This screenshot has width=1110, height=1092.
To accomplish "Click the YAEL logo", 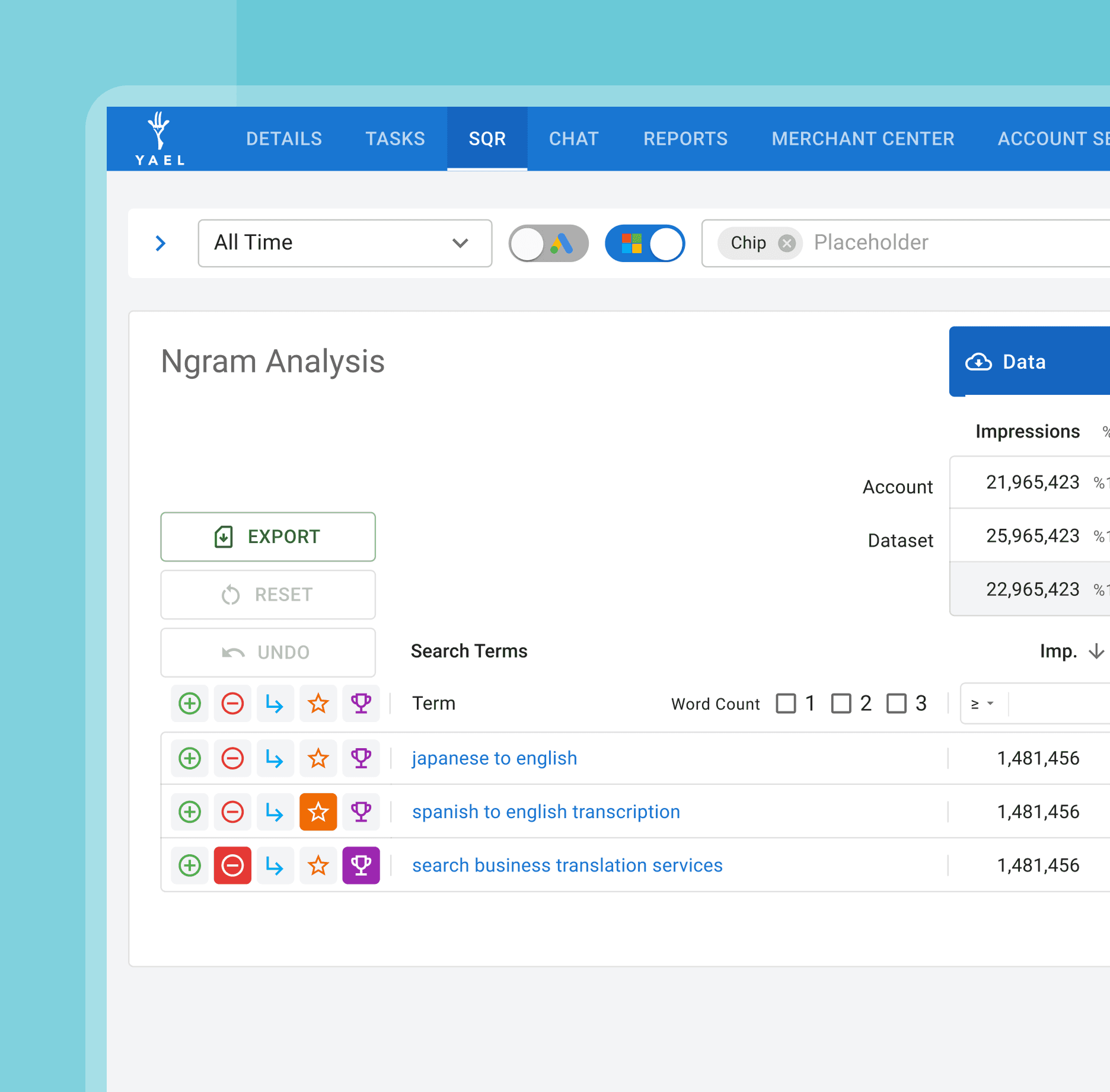I will pos(160,139).
